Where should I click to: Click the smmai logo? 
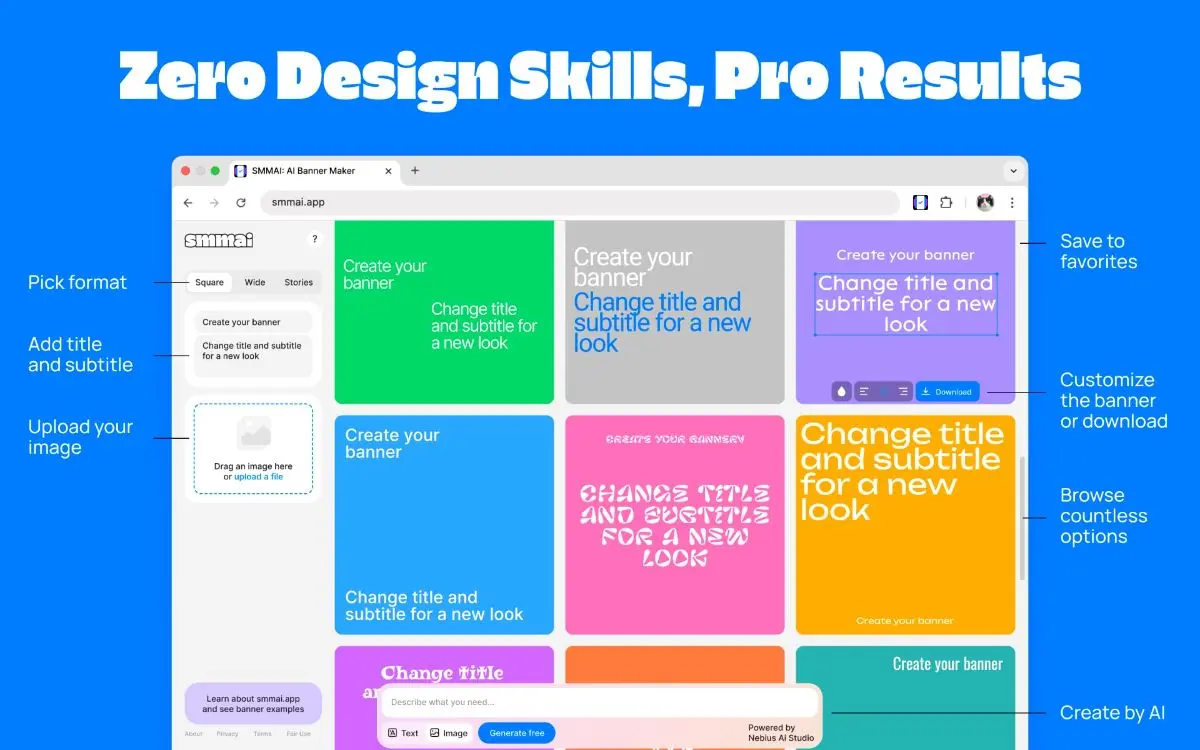coord(219,240)
